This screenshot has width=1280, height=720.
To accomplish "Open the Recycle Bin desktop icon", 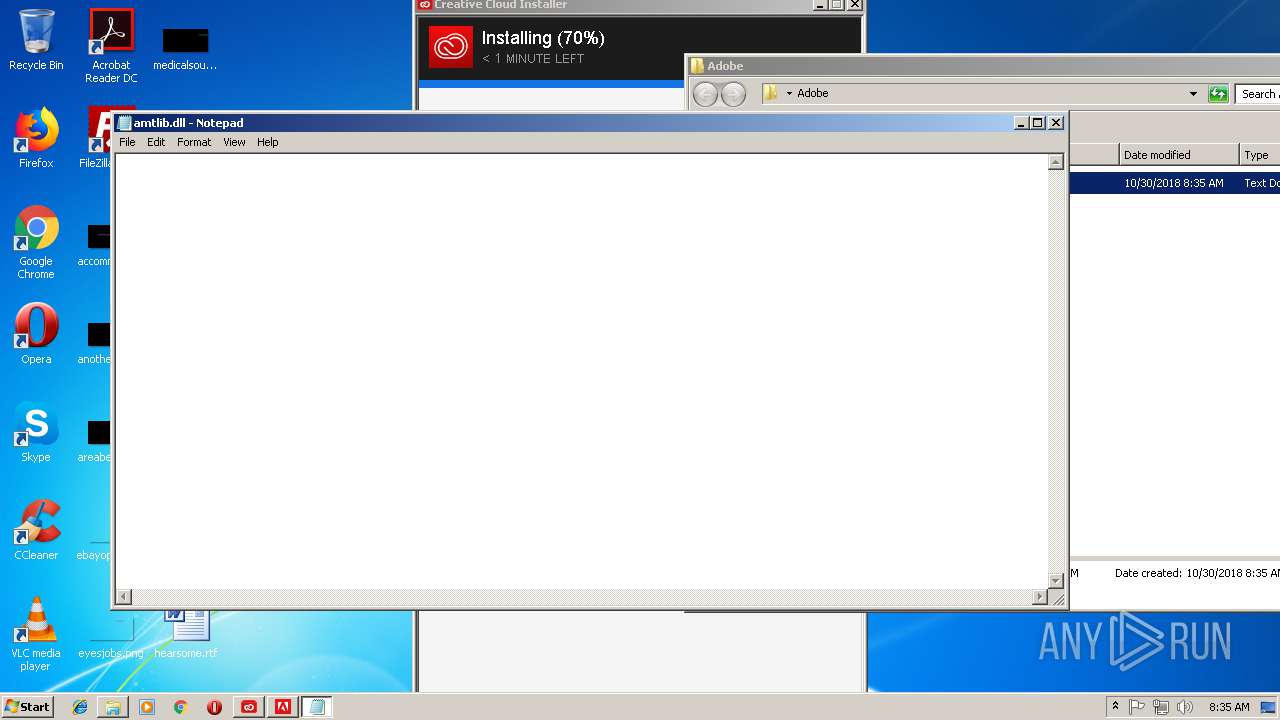I will 36,40.
